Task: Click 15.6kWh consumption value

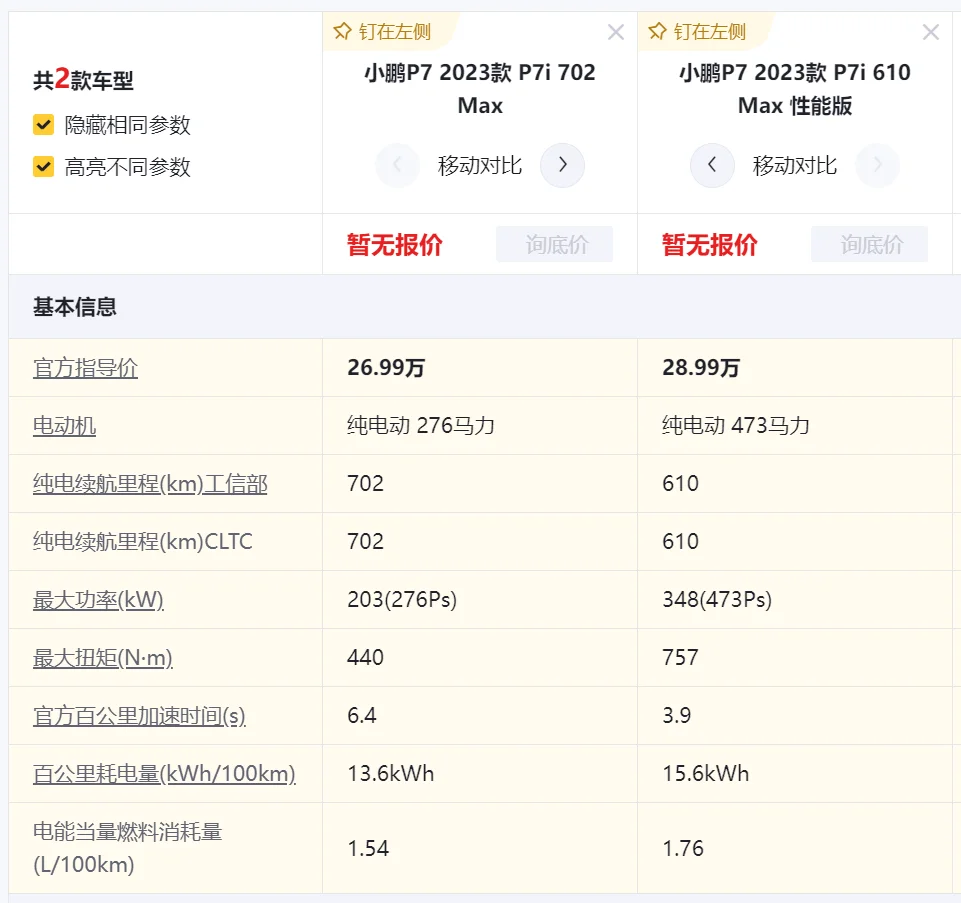Action: click(x=705, y=774)
